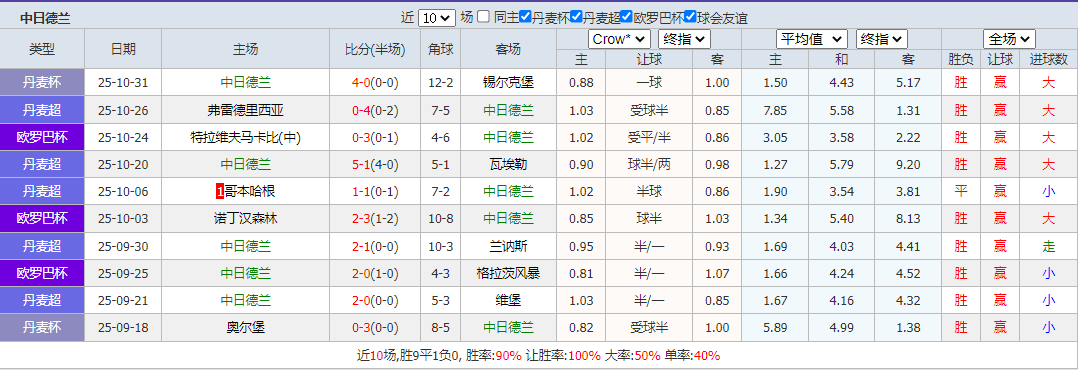
Task: Click handicap value 一球
Action: (x=649, y=83)
